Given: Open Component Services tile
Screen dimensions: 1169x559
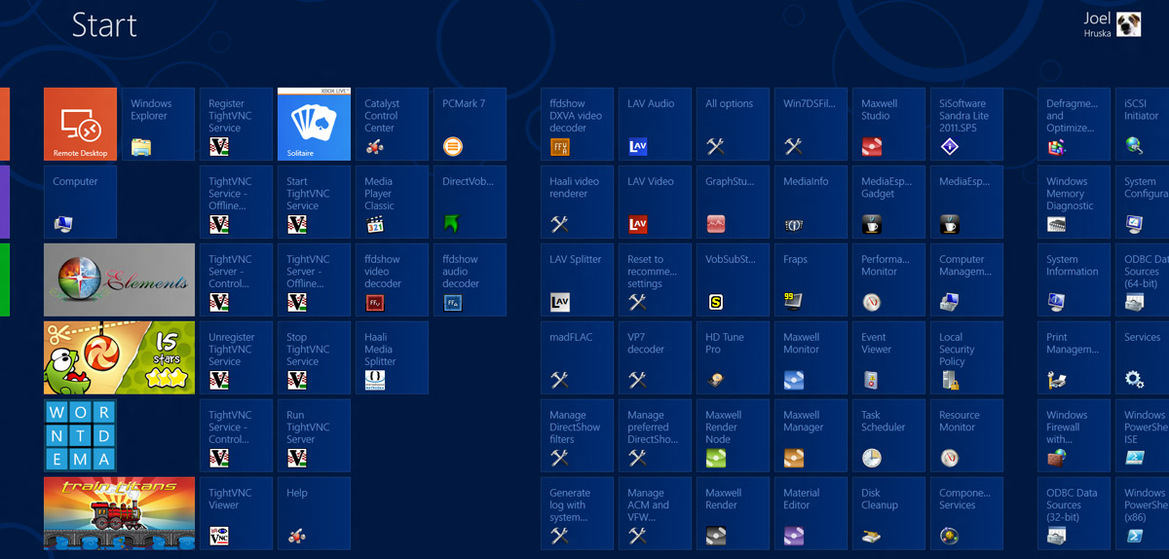Looking at the screenshot, I should coord(966,514).
